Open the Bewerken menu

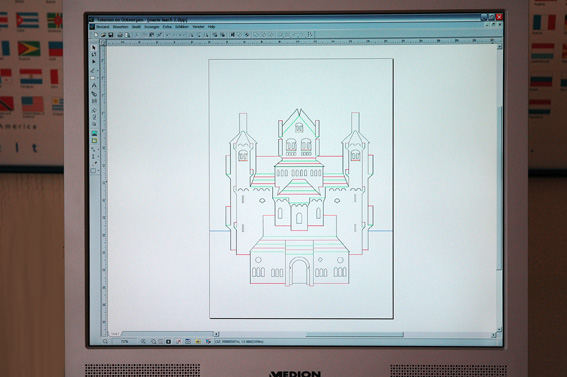(x=120, y=27)
